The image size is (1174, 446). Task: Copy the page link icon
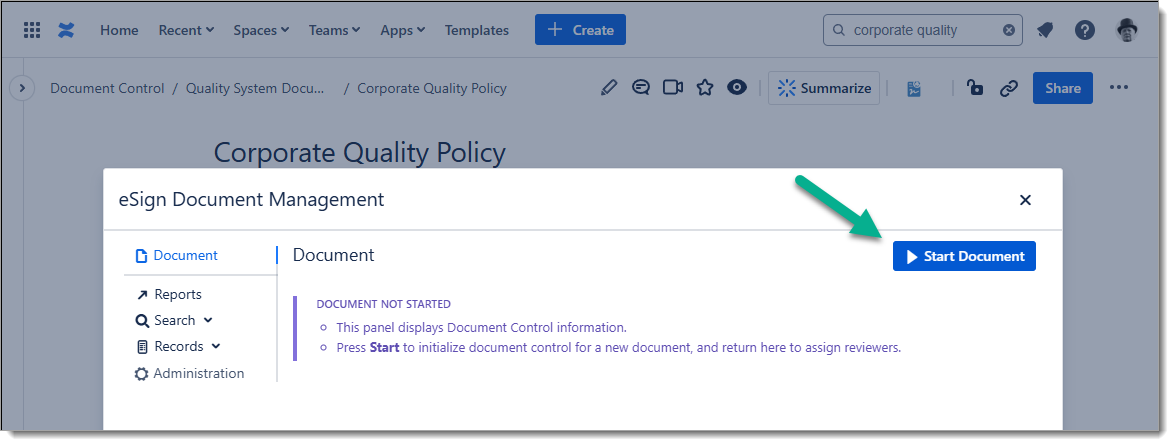(x=1008, y=88)
